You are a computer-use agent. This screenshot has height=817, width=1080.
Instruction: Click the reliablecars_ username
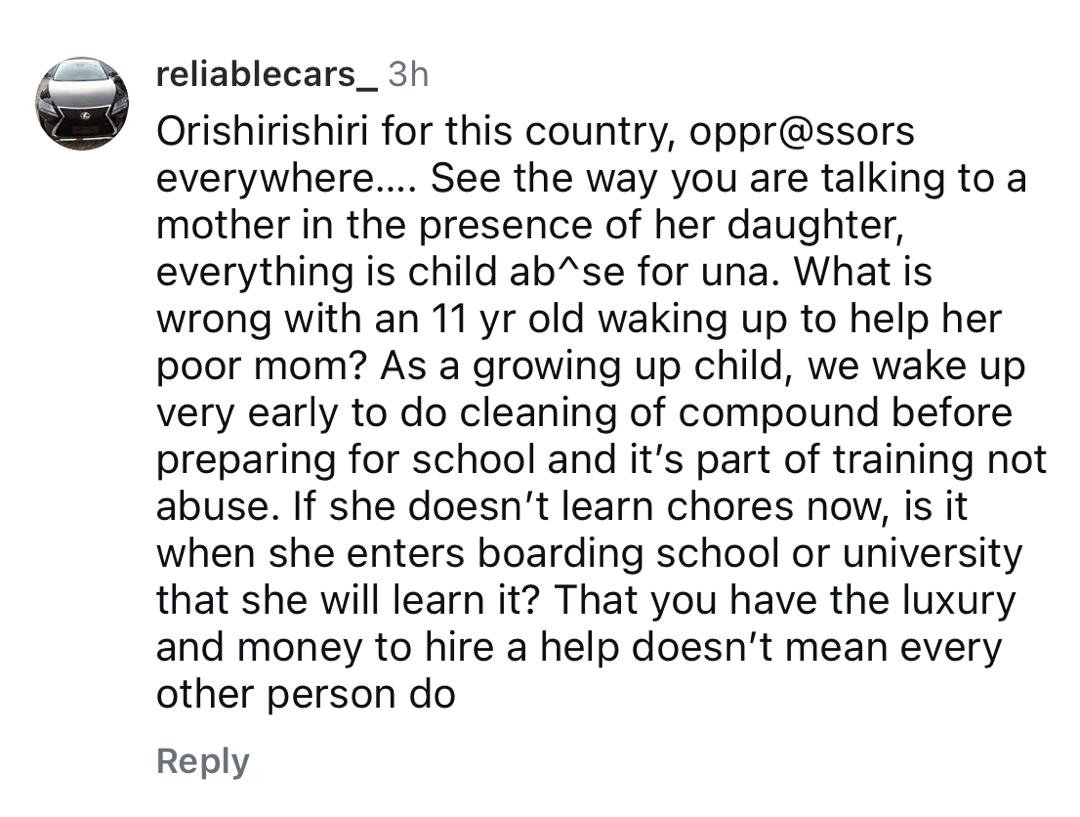[267, 74]
